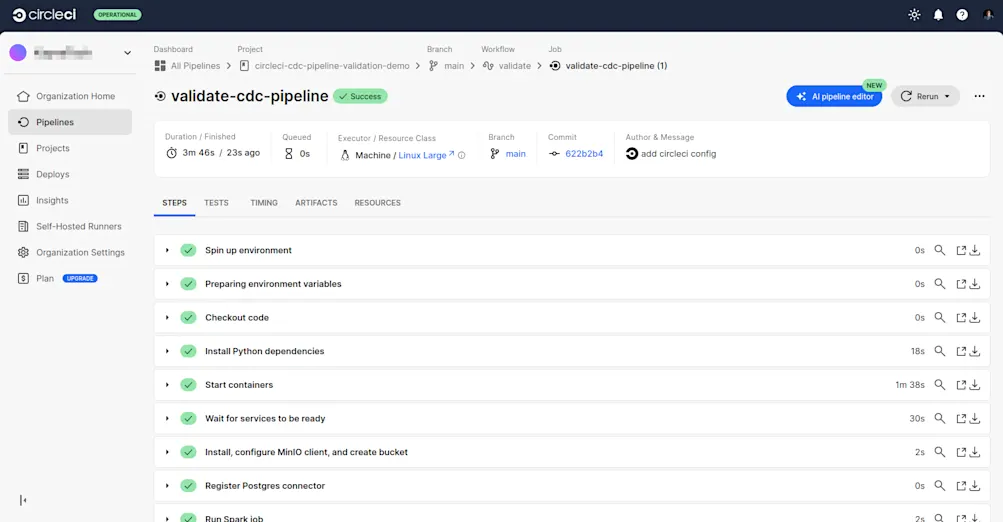Open the Rerun dropdown
This screenshot has height=522, width=1003.
point(925,97)
